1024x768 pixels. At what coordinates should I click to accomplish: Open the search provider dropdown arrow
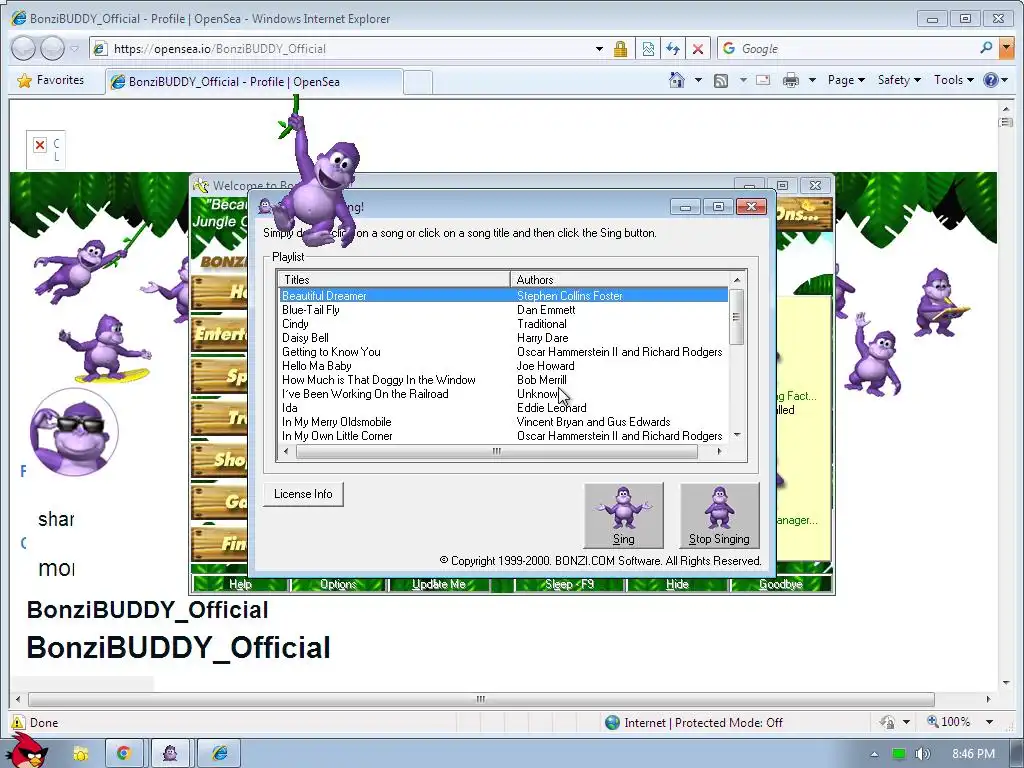(x=1006, y=48)
